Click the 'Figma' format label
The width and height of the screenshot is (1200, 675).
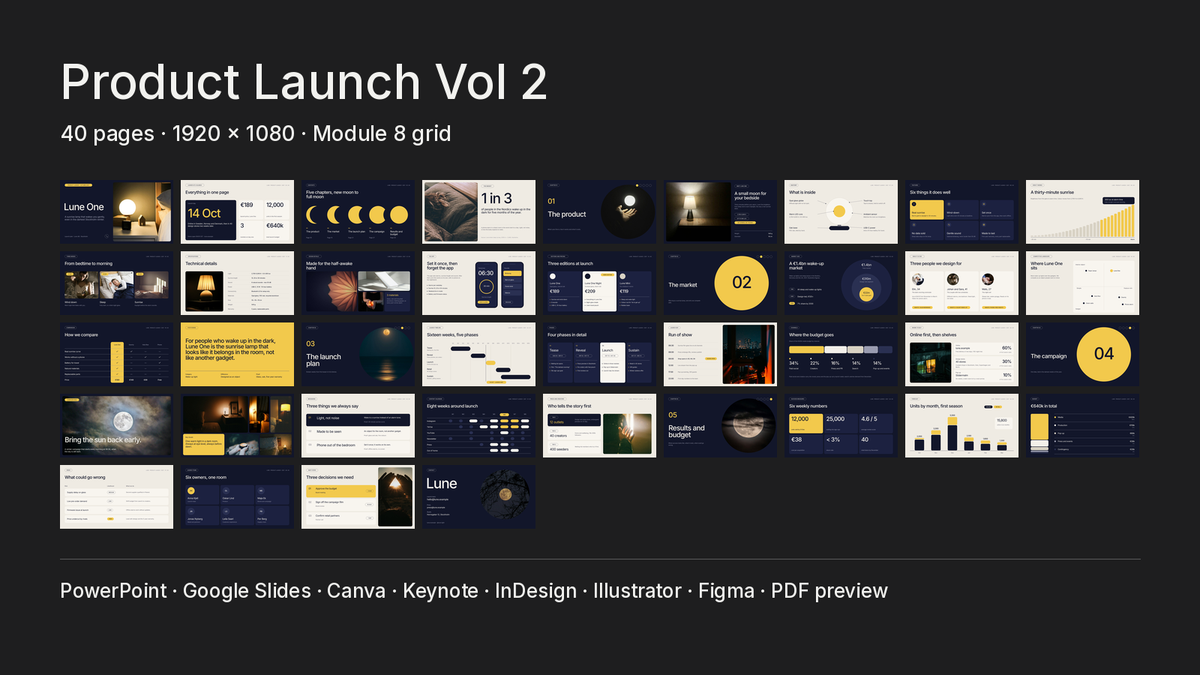[x=727, y=591]
